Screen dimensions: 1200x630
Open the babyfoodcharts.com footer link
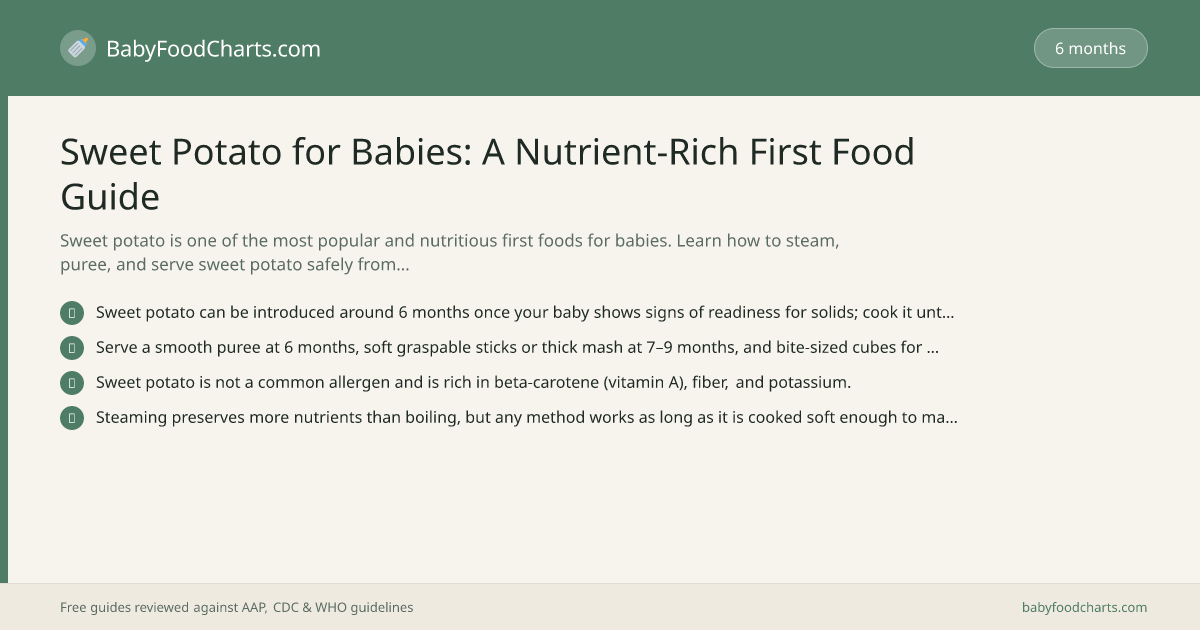pos(1084,607)
